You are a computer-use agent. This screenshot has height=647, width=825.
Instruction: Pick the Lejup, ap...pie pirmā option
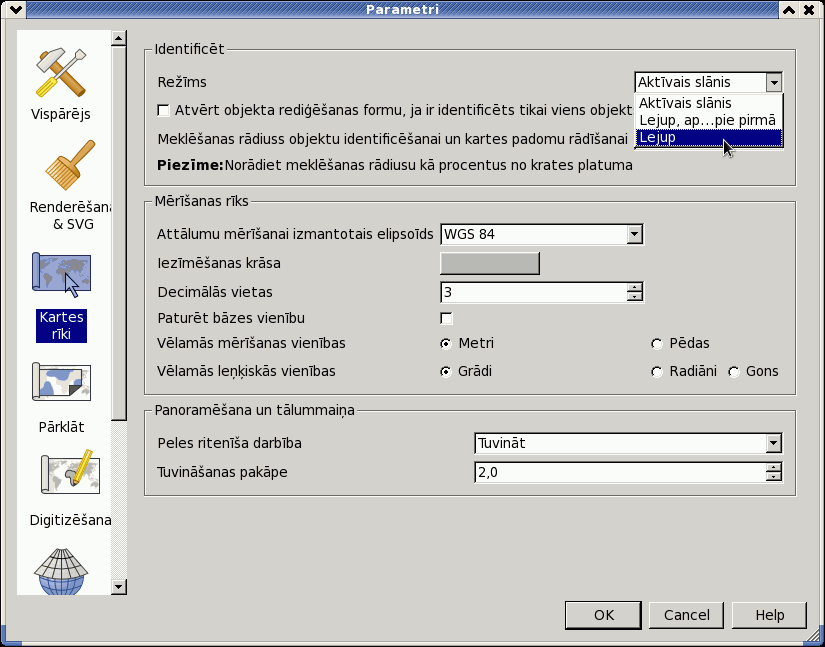pyautogui.click(x=709, y=120)
